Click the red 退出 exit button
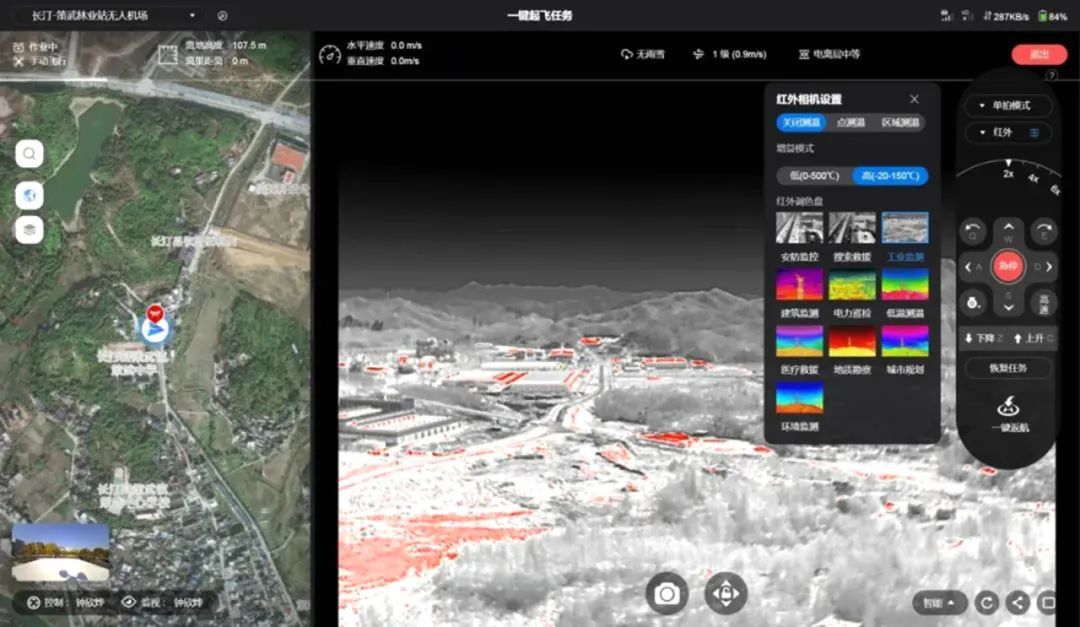 [x=1039, y=54]
